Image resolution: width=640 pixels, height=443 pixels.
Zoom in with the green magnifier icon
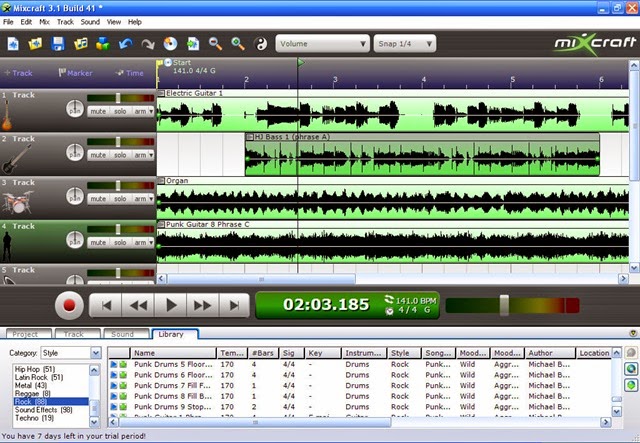point(238,44)
